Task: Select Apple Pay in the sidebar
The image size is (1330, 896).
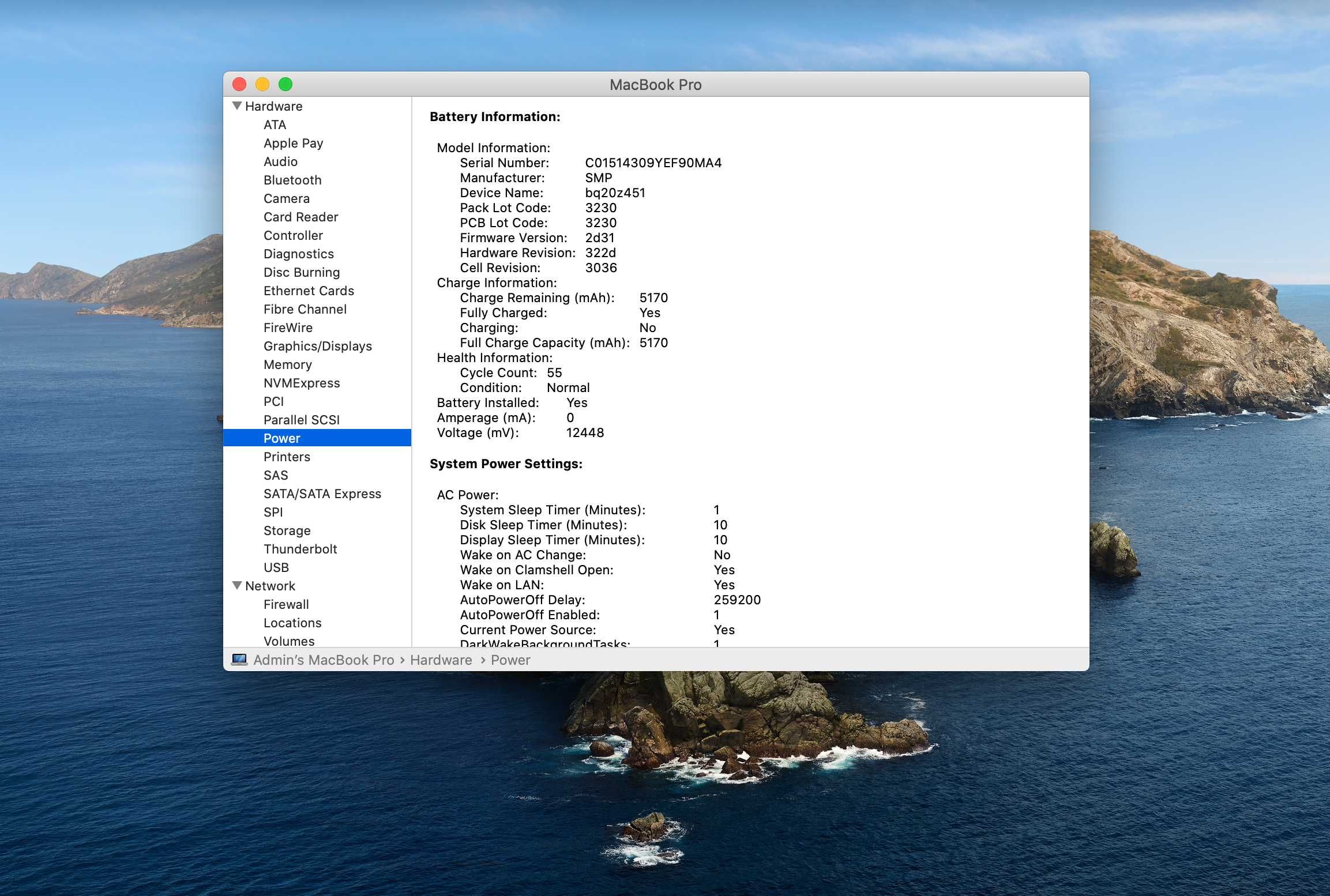Action: pos(293,143)
